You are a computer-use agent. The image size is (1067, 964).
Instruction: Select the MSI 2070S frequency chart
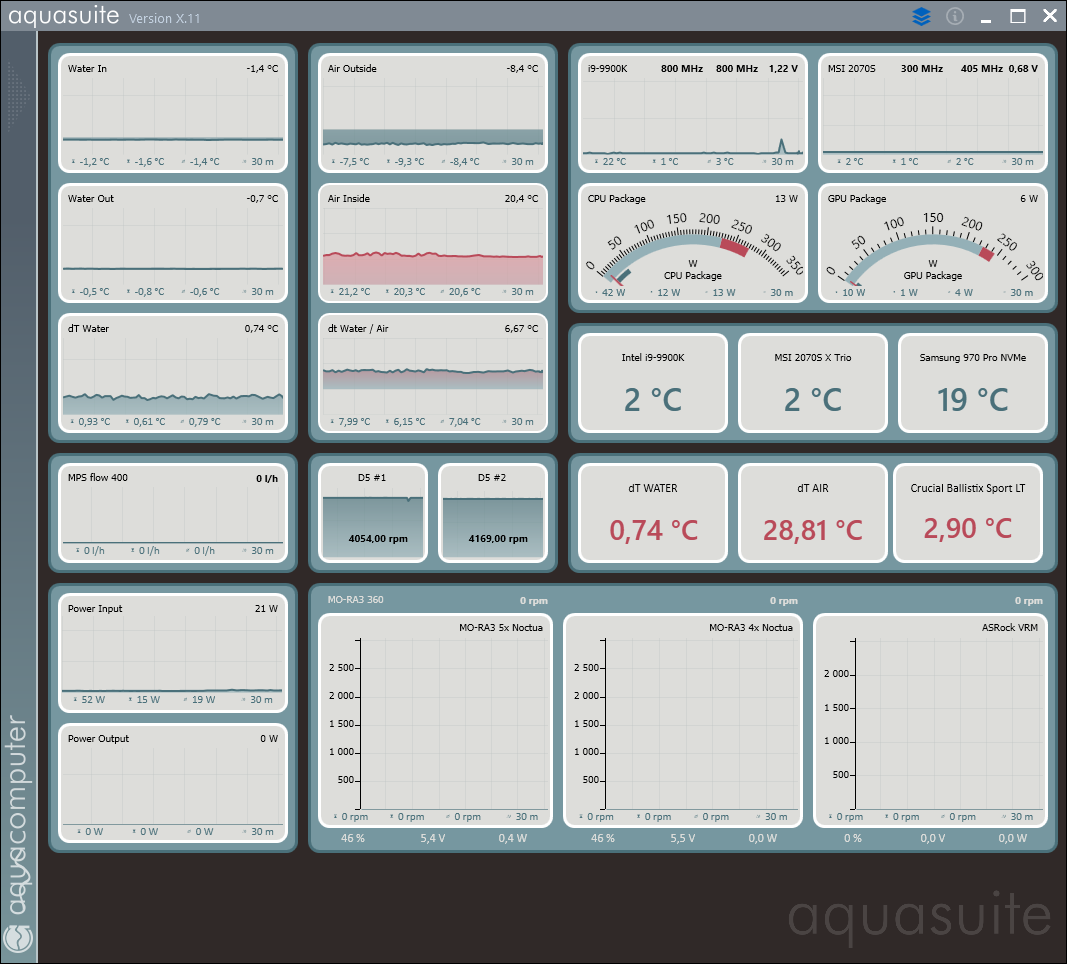point(932,114)
